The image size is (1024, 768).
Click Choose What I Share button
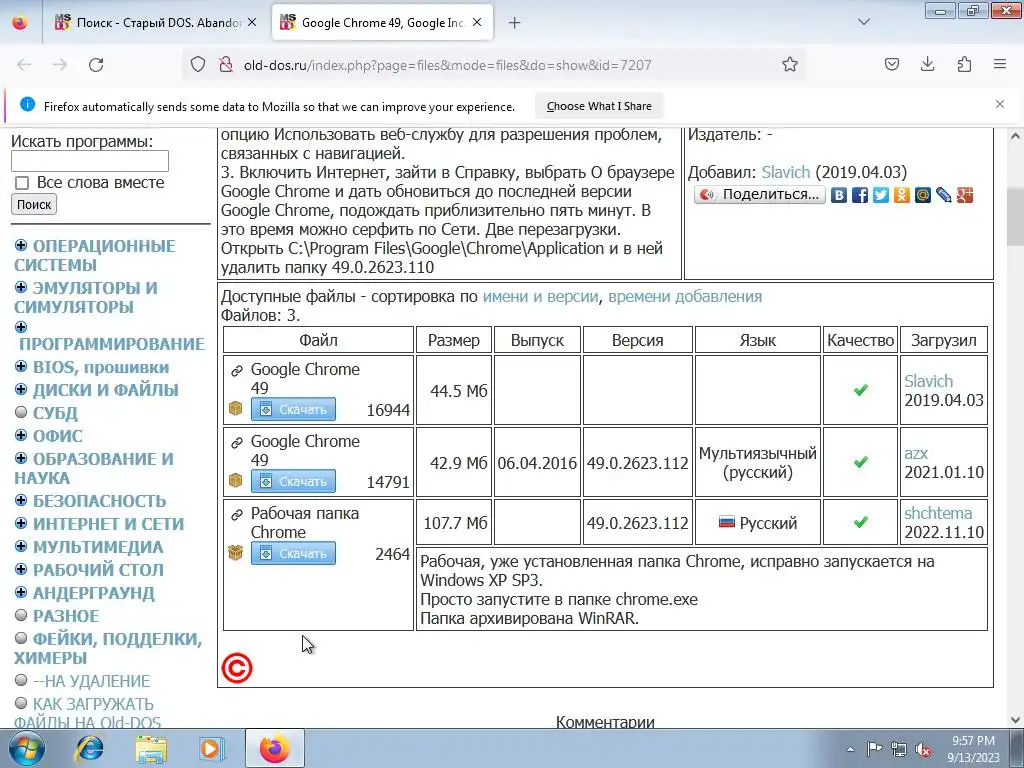(599, 106)
